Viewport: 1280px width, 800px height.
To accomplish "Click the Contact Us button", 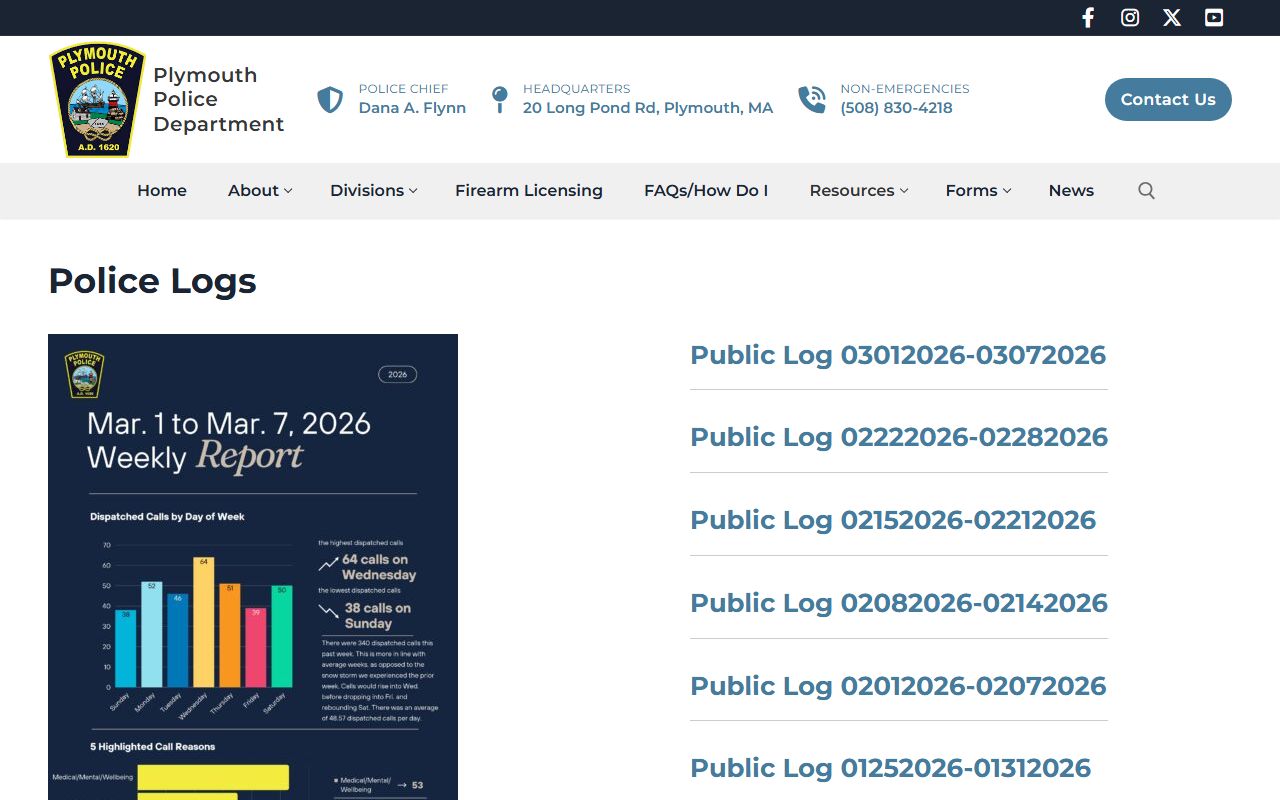I will 1168,99.
